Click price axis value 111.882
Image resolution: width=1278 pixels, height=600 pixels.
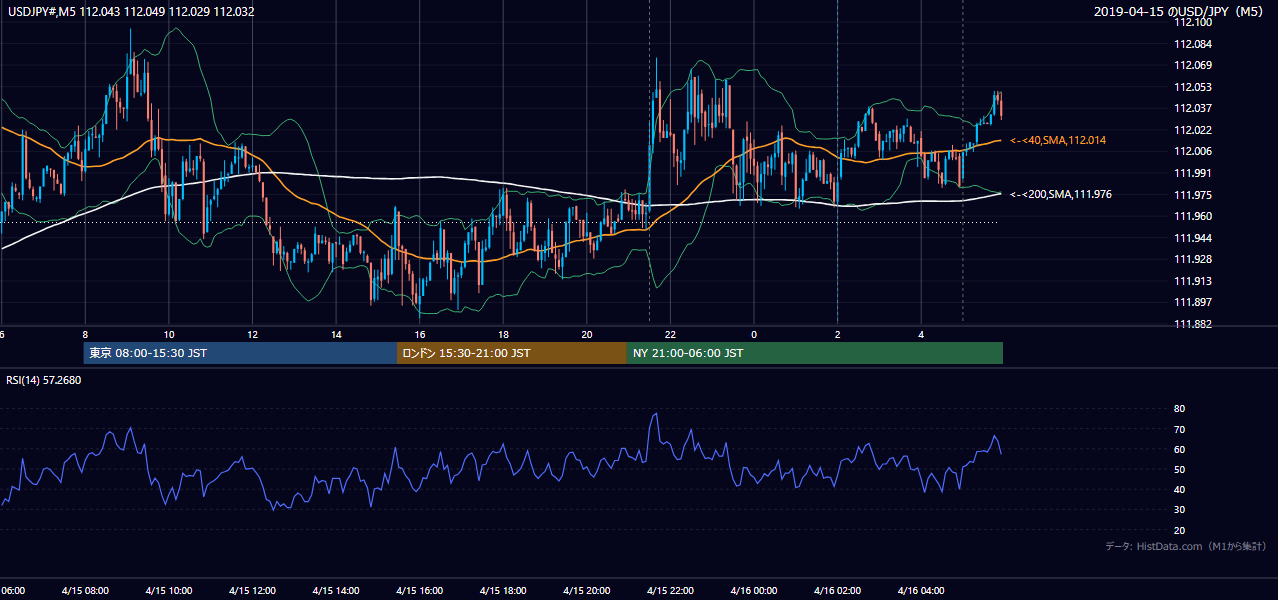(x=1194, y=324)
